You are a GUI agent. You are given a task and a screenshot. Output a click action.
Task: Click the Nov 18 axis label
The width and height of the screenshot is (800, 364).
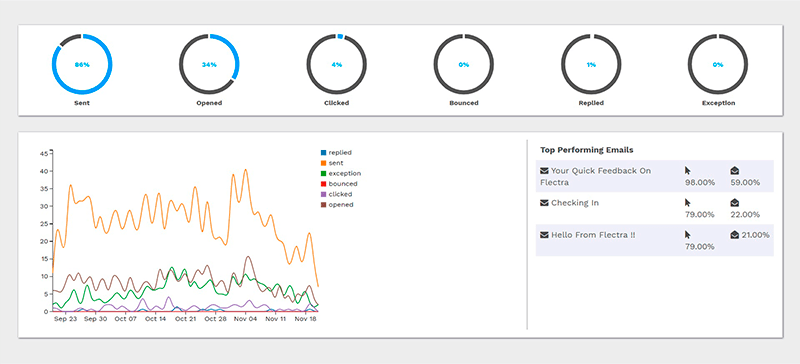tap(305, 319)
